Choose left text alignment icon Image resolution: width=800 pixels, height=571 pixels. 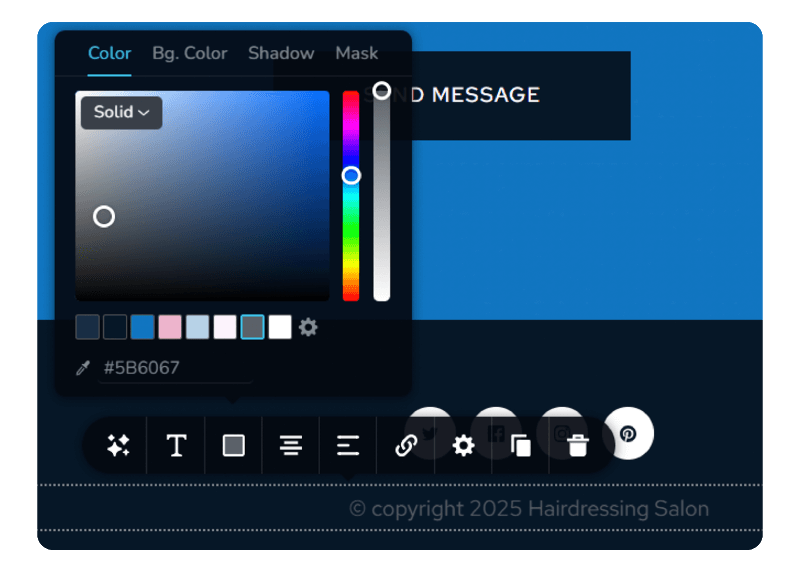coord(348,445)
